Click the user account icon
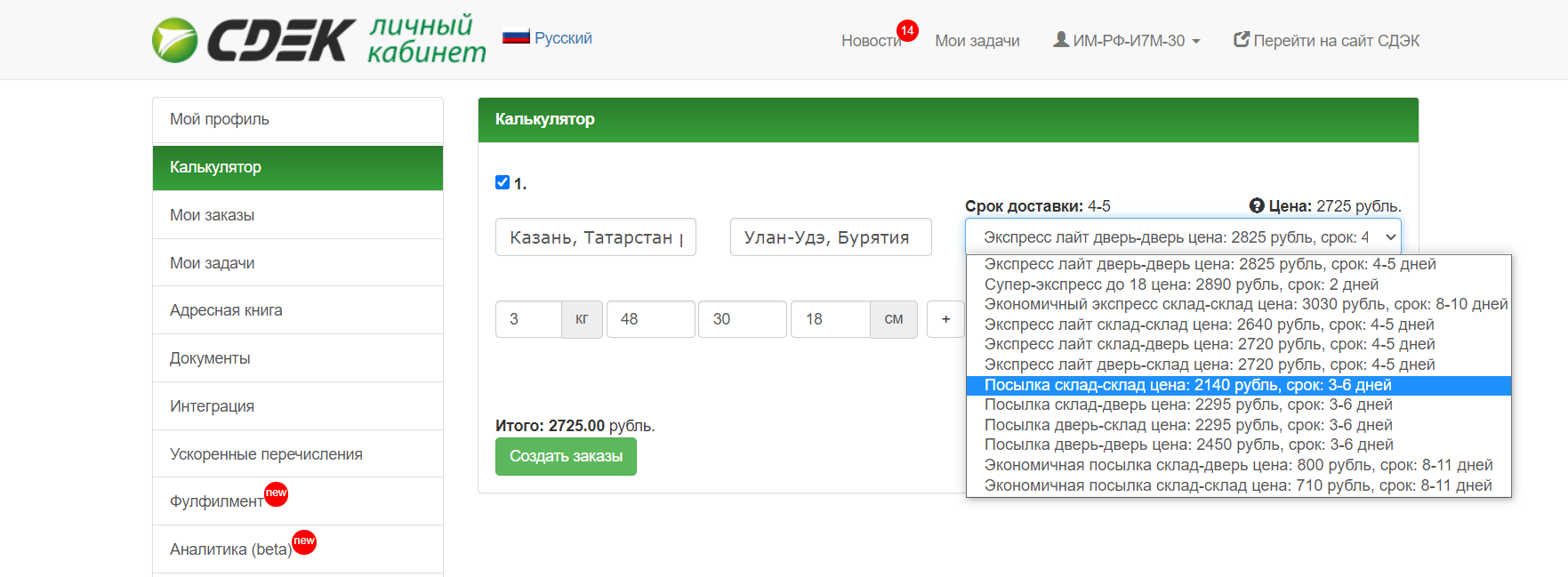This screenshot has width=1568, height=577. tap(1061, 40)
